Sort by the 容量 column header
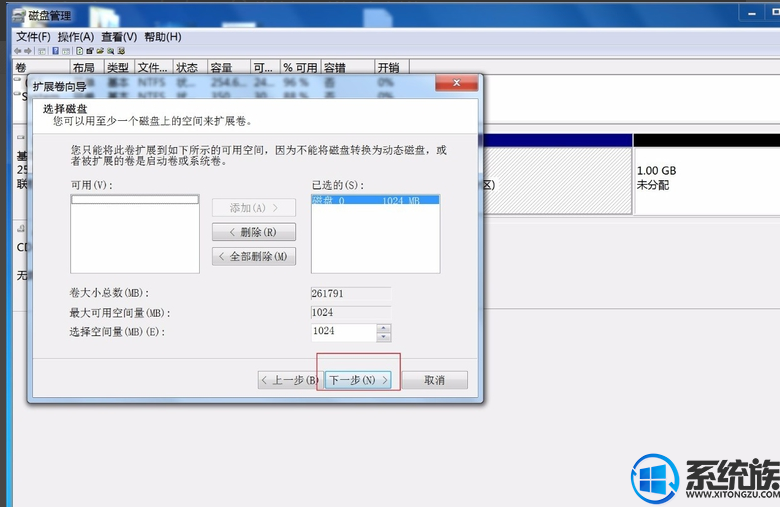The height and width of the screenshot is (507, 780). (x=228, y=68)
